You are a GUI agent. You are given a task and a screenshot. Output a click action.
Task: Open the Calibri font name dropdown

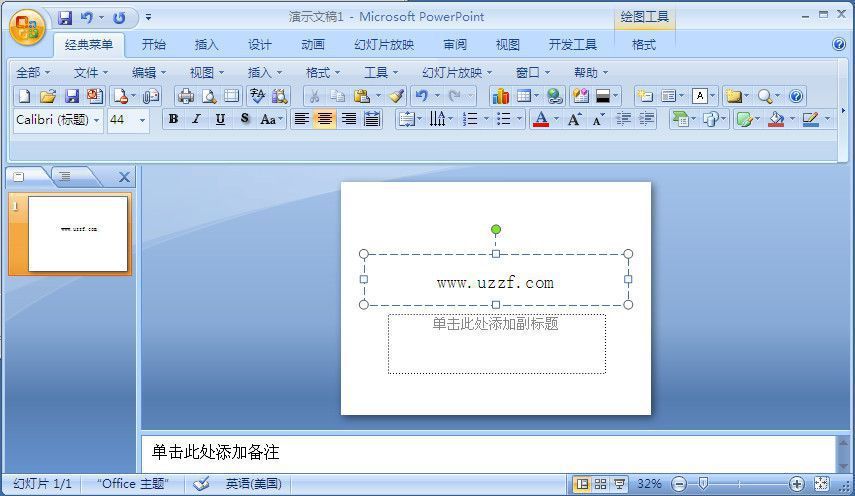point(97,120)
